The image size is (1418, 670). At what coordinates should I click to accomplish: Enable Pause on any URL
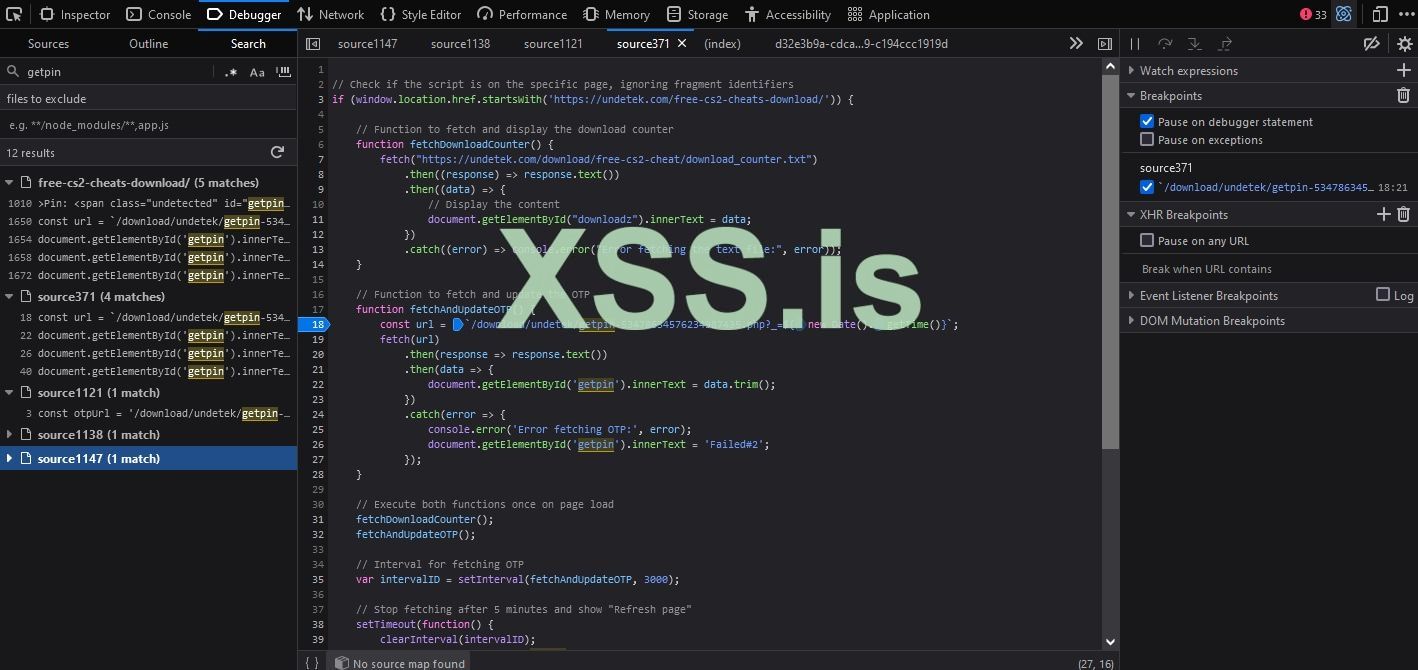1147,240
